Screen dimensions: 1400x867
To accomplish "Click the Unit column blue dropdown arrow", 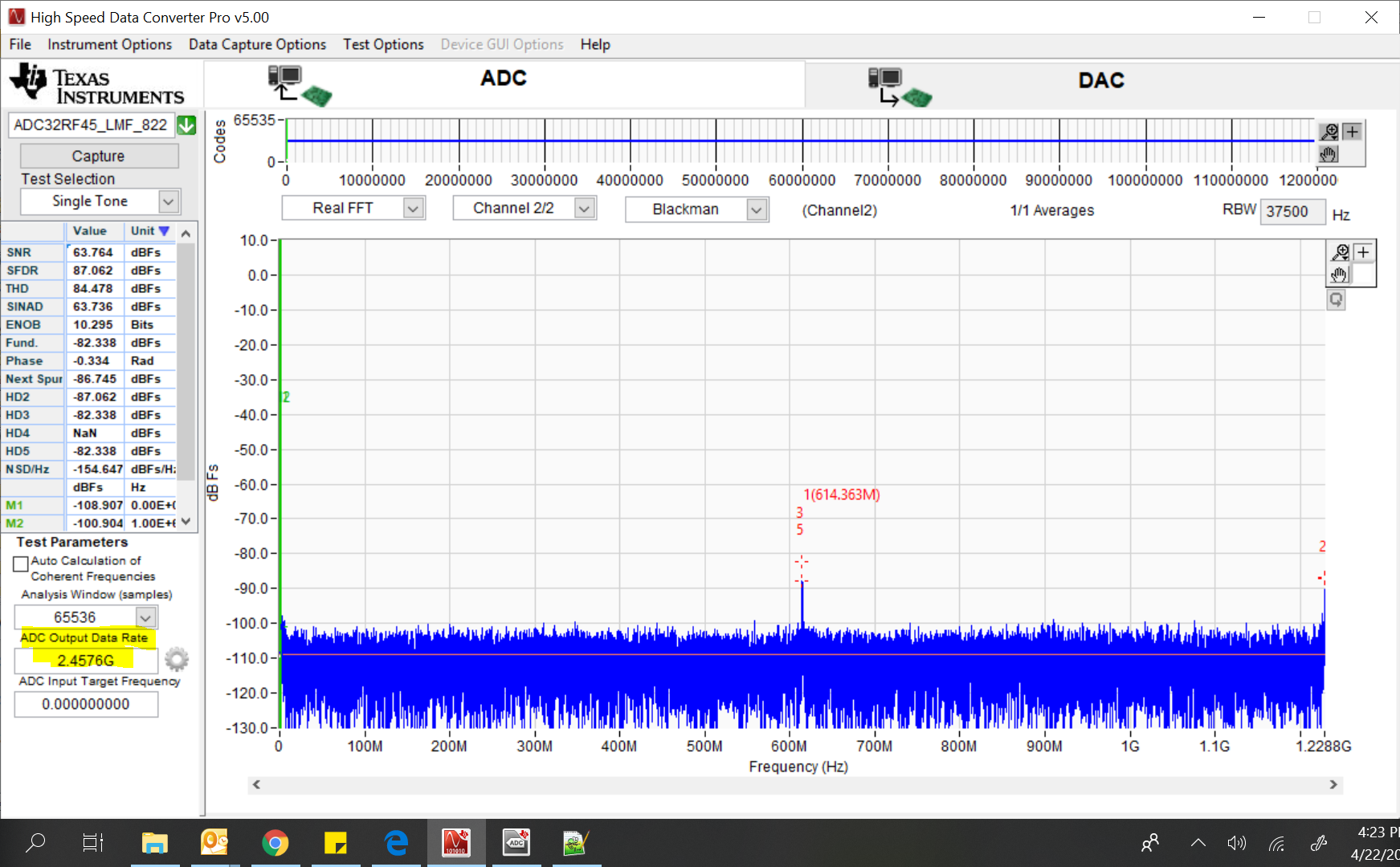I will tap(164, 231).
